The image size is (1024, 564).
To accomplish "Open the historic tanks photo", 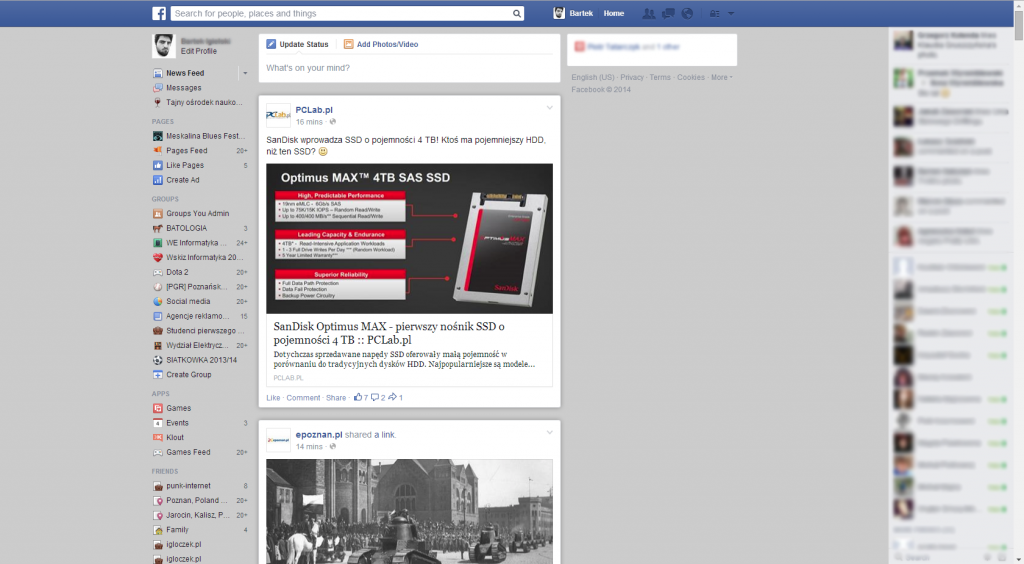I will 409,512.
